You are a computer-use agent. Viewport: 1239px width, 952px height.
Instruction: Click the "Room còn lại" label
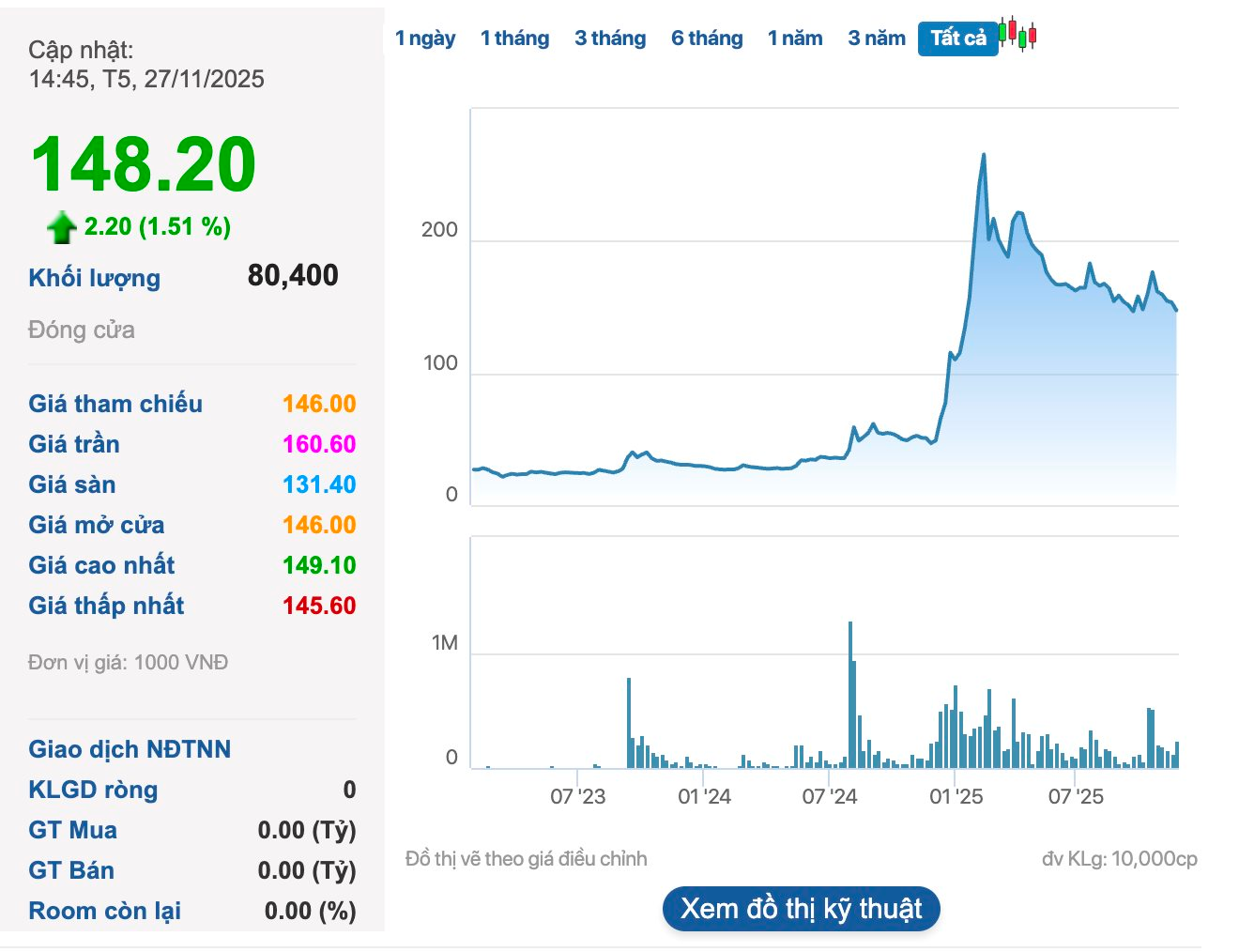point(104,911)
